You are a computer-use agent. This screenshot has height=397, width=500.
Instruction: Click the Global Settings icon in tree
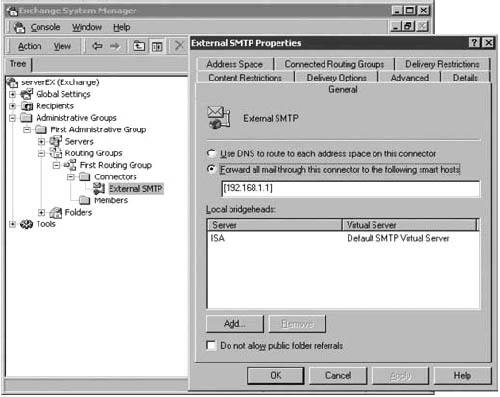[x=27, y=94]
